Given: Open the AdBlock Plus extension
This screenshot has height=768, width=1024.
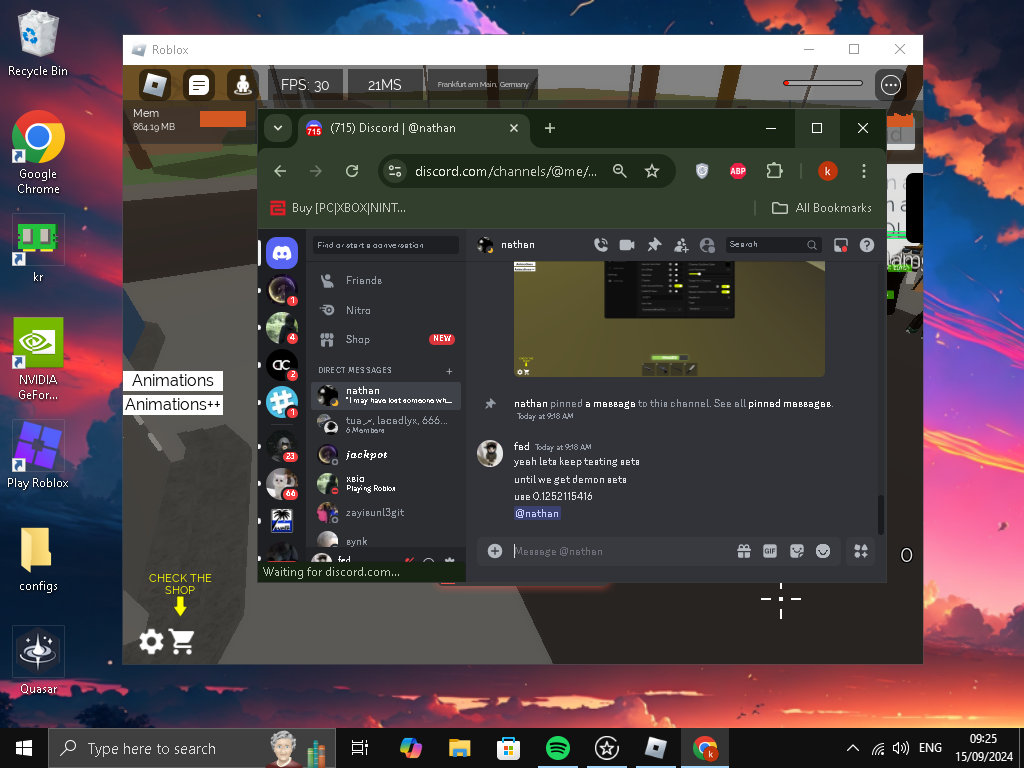Looking at the screenshot, I should click(738, 171).
